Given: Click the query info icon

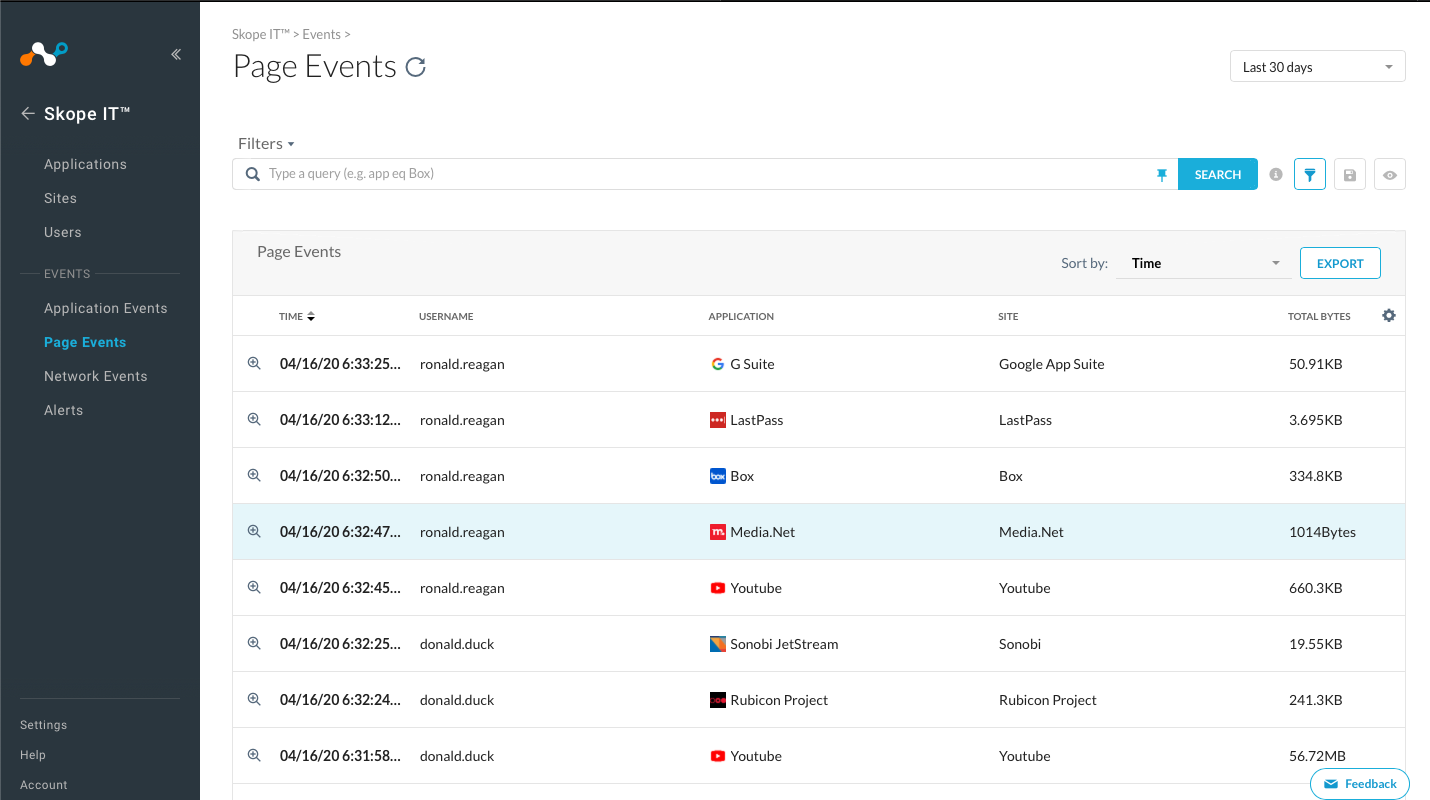Looking at the screenshot, I should tap(1275, 174).
